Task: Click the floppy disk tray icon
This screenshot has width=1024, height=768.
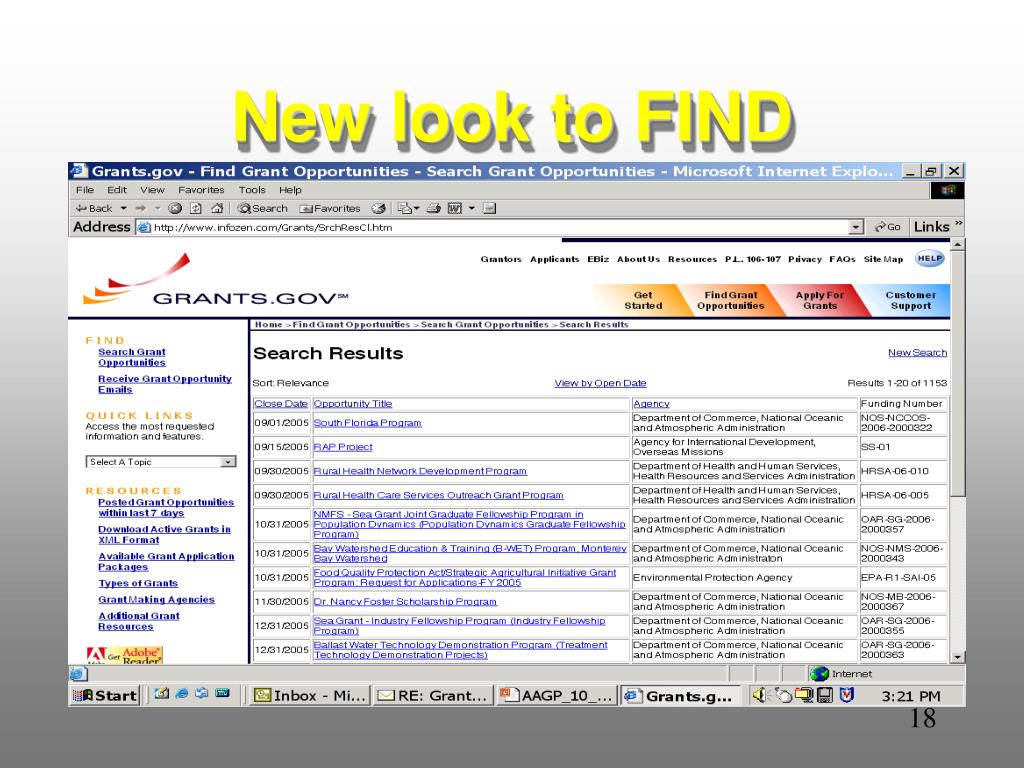Action: (825, 696)
